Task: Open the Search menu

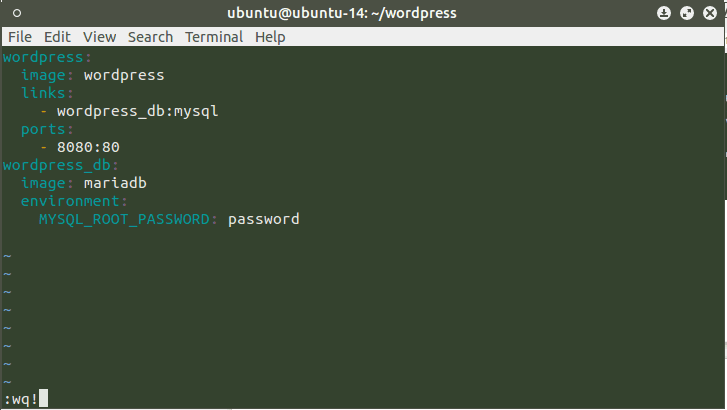Action: tap(150, 37)
